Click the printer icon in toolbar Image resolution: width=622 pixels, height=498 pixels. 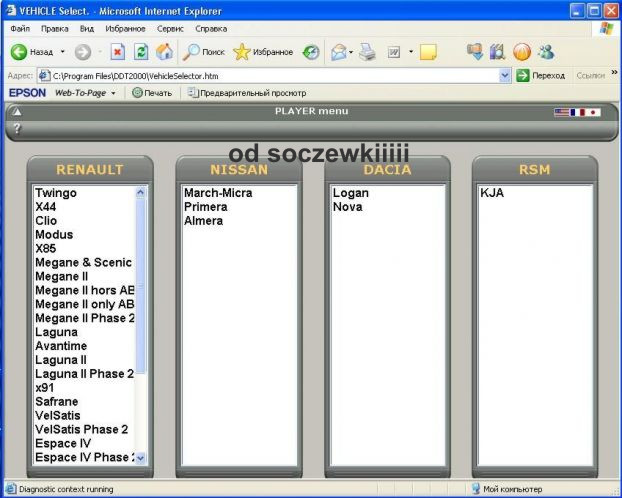click(x=367, y=52)
